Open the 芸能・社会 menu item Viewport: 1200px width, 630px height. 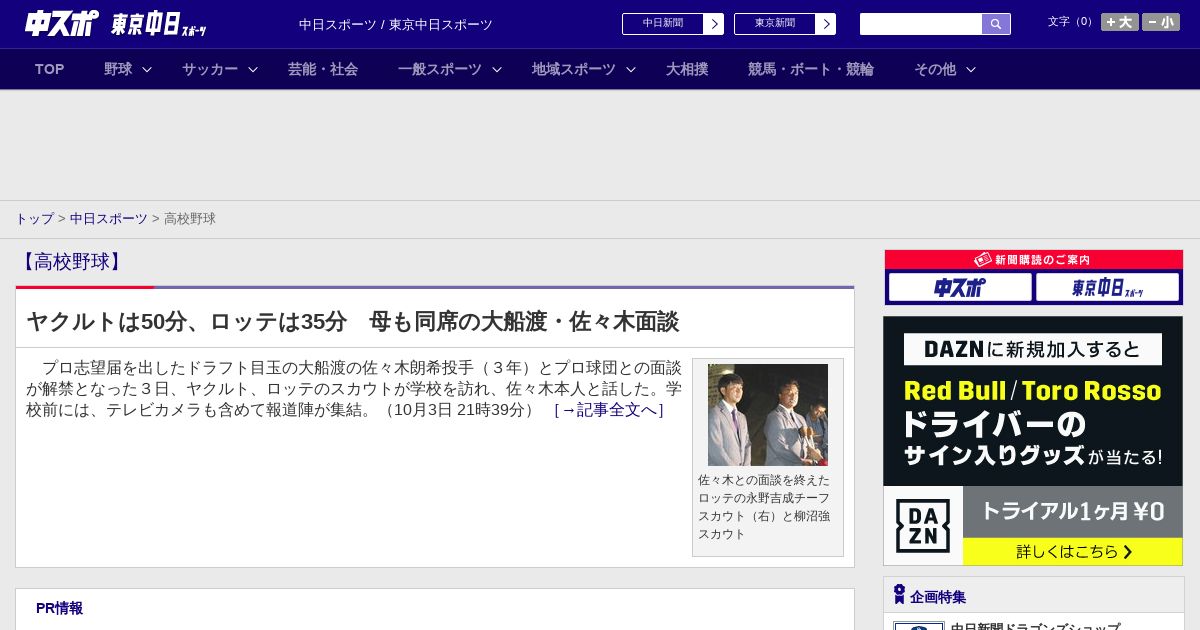323,69
